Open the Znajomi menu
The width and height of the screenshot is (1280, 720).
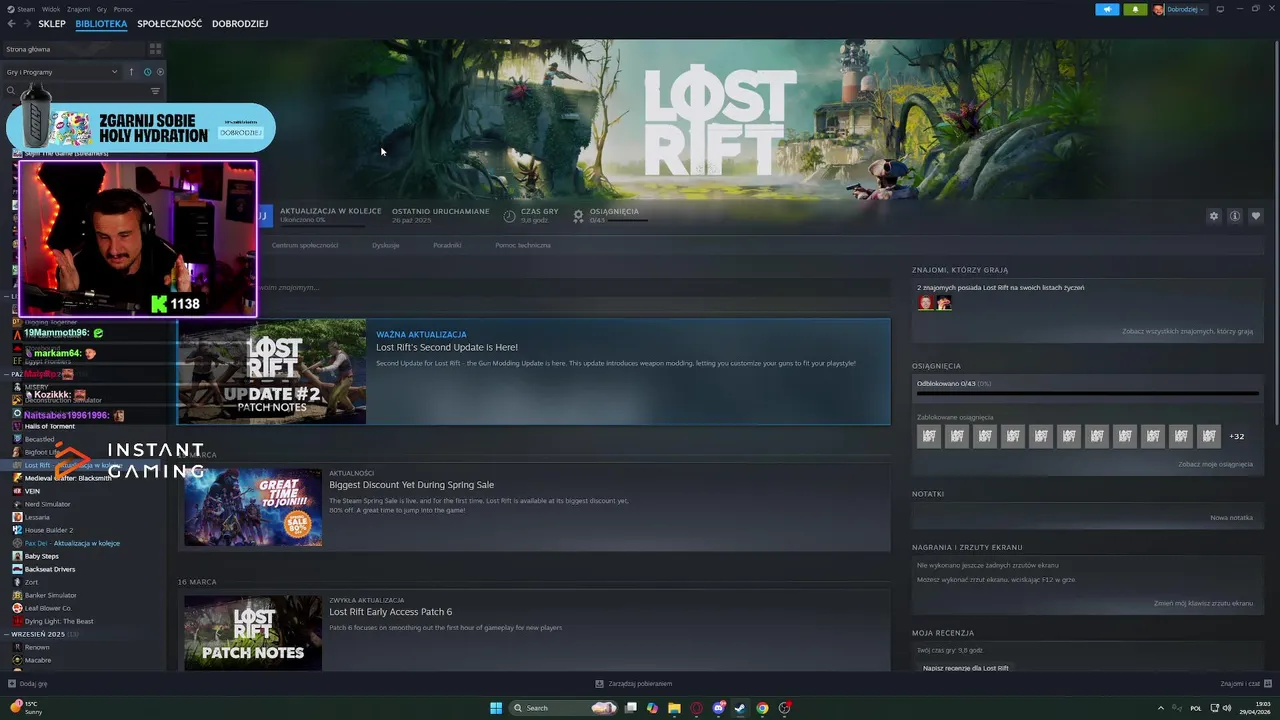78,9
